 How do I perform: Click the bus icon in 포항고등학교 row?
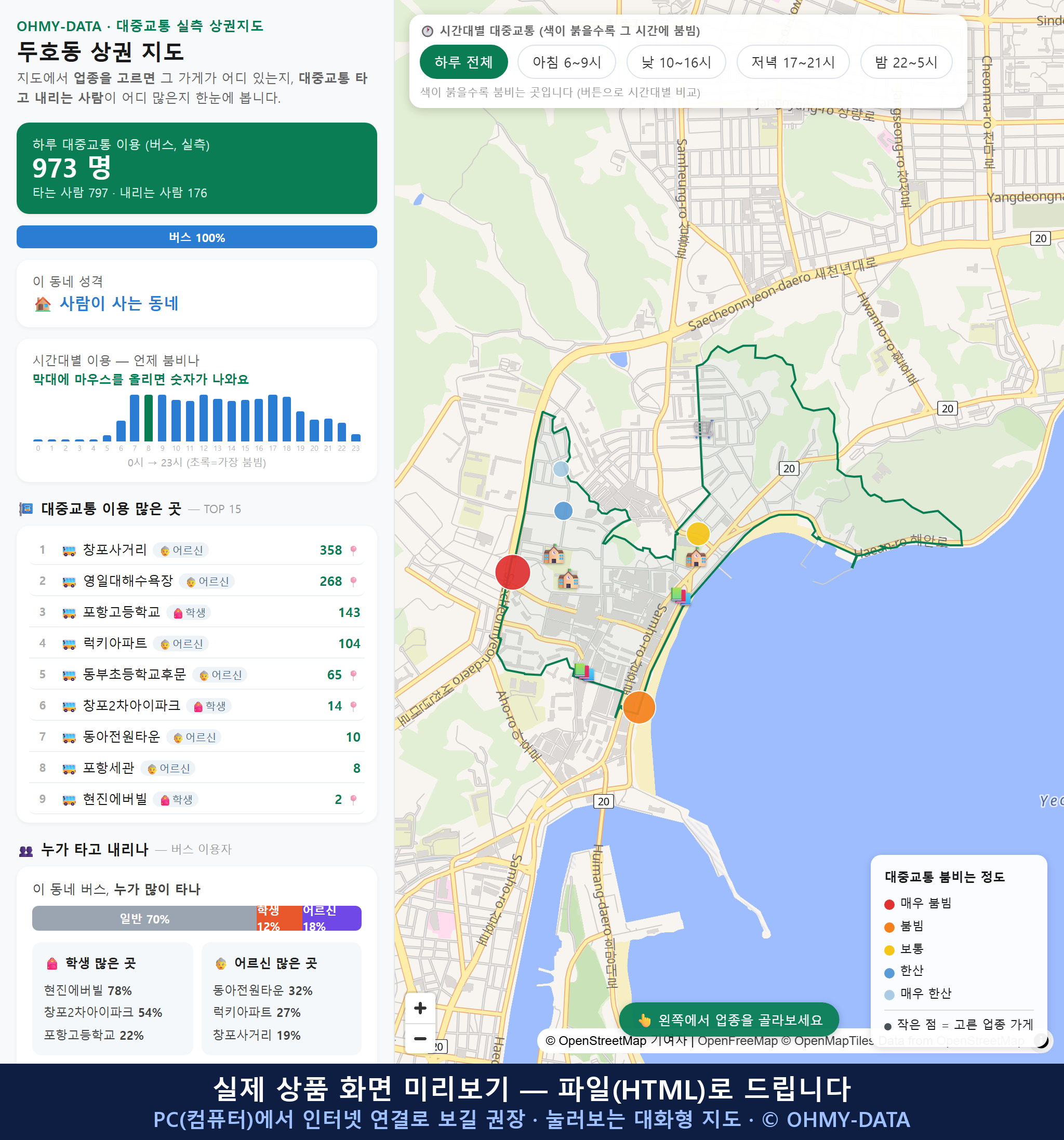click(69, 613)
